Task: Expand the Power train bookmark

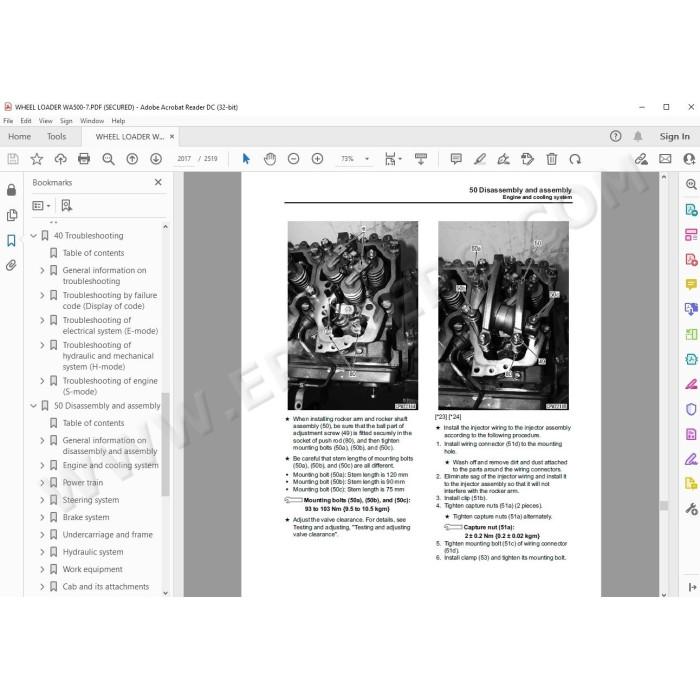Action: [x=42, y=483]
